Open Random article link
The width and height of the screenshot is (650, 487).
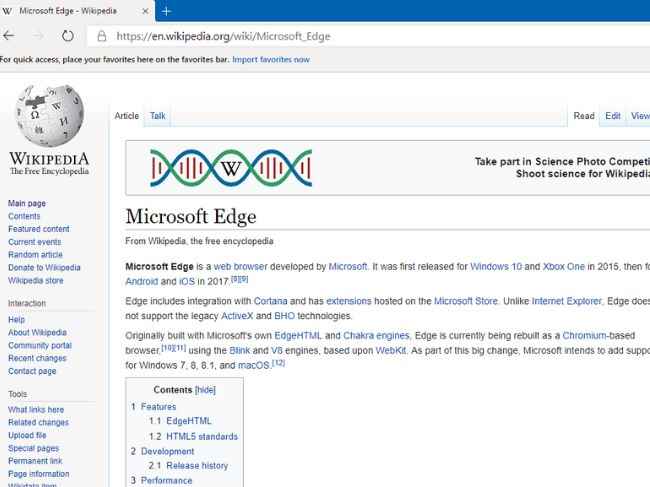[35, 254]
